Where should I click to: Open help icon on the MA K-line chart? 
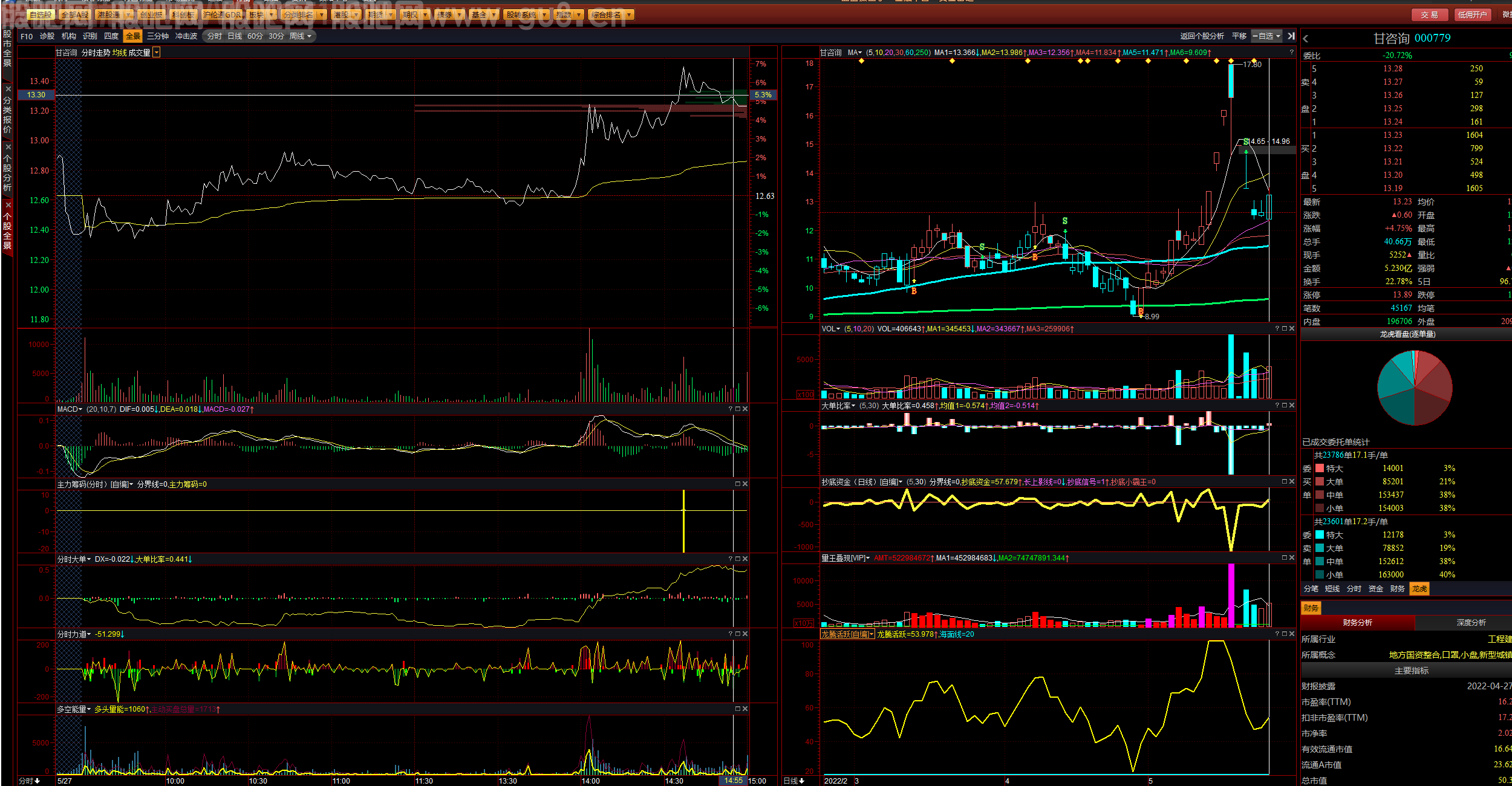pos(1292,53)
